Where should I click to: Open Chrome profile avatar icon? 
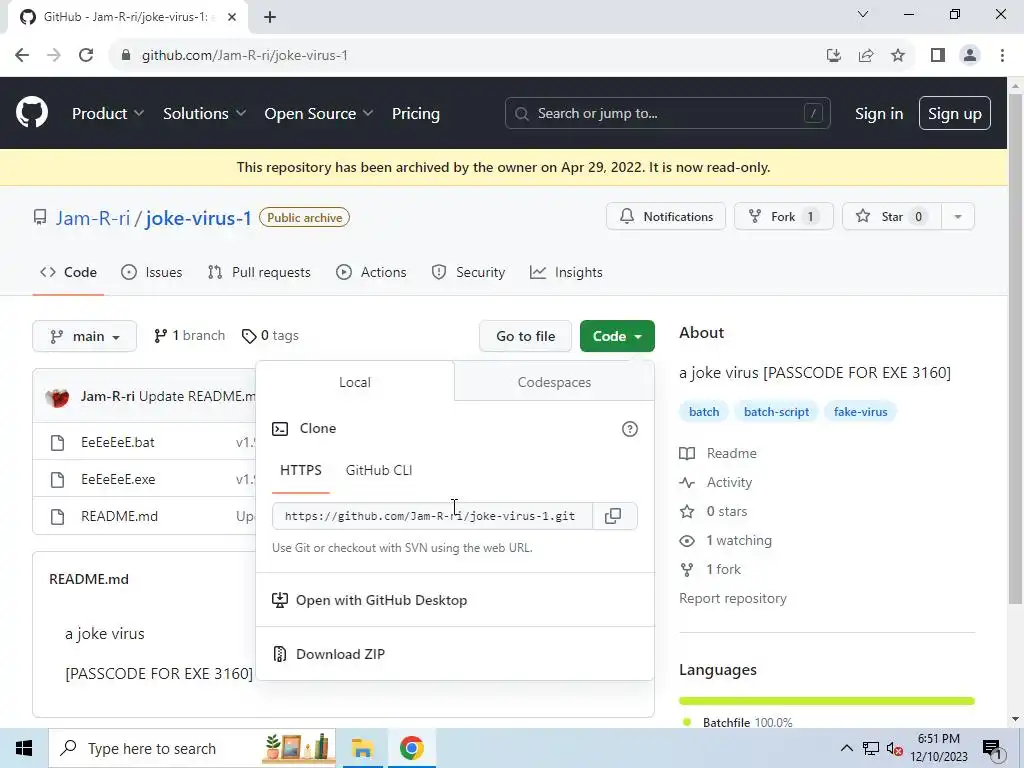[x=970, y=56]
